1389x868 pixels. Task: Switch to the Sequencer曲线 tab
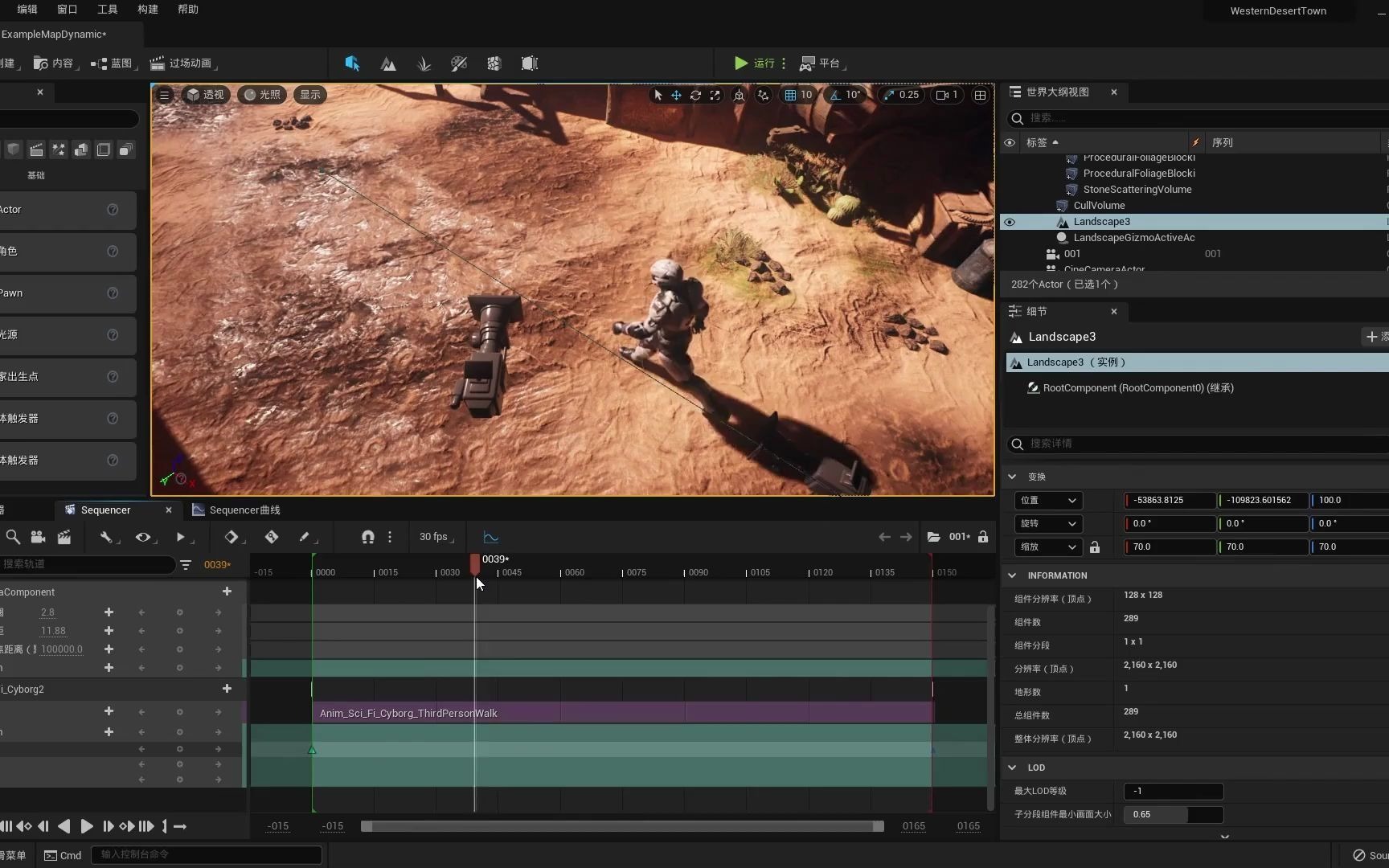tap(236, 510)
